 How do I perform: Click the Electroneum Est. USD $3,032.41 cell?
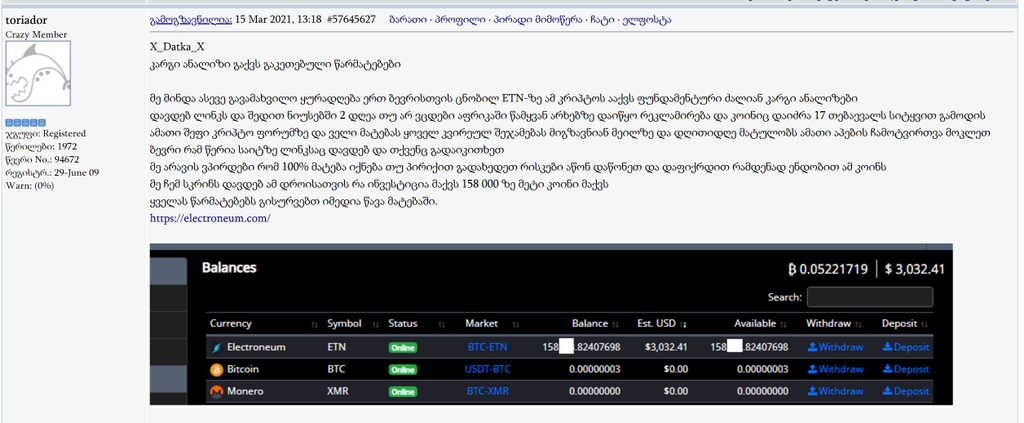[665, 347]
